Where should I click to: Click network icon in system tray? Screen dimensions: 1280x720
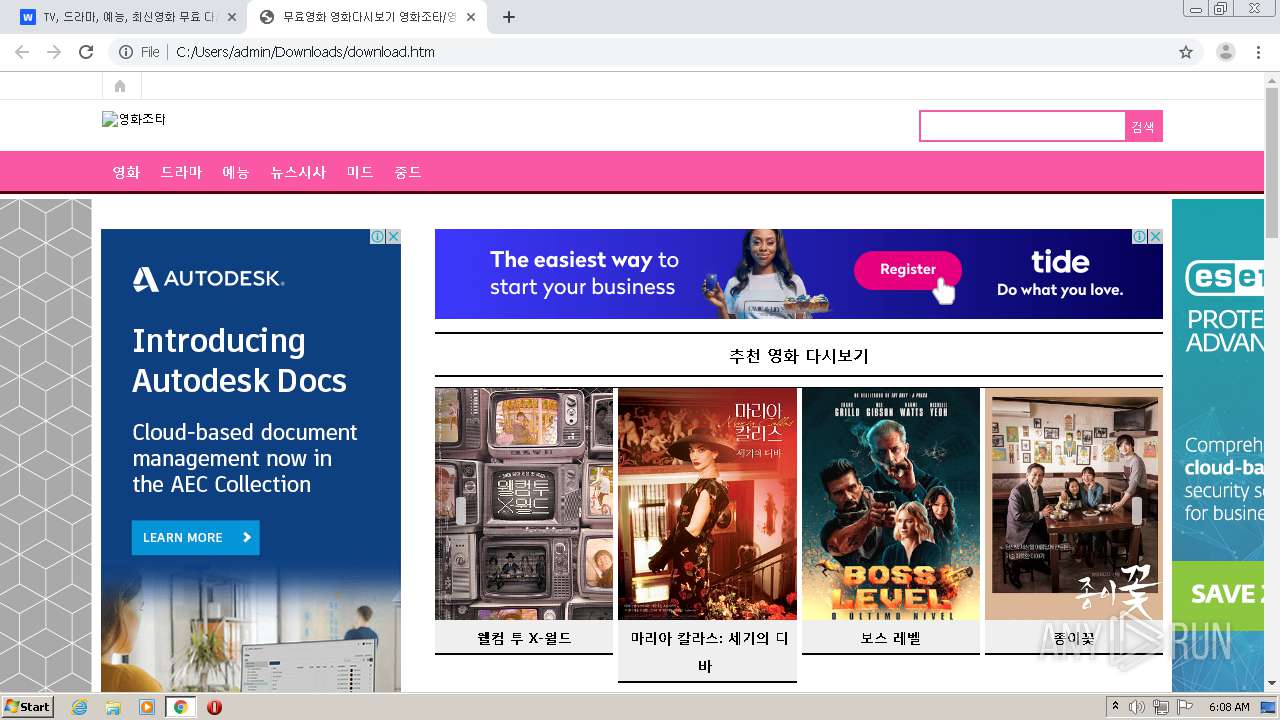1160,707
